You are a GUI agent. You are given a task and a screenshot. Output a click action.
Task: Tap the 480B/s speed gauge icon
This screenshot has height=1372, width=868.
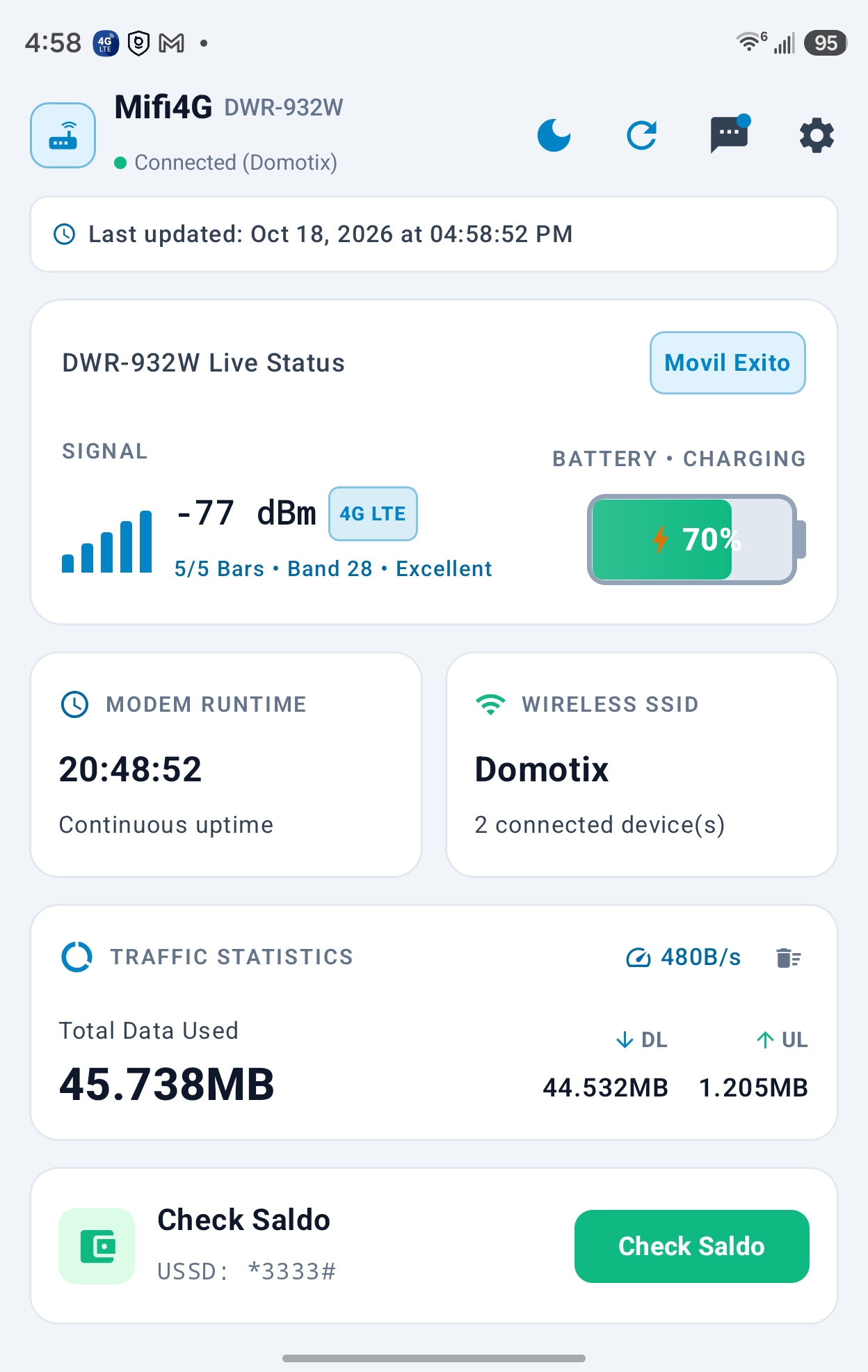click(x=638, y=957)
